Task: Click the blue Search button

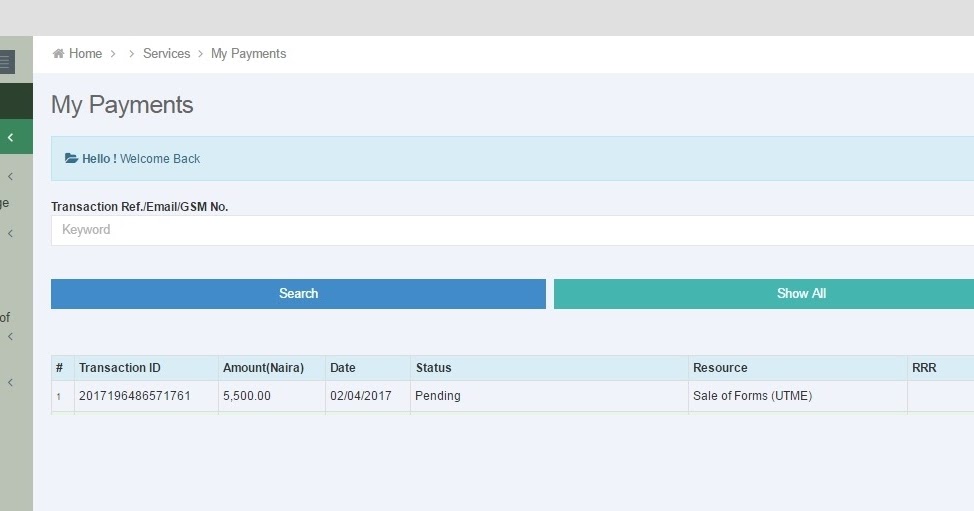Action: tap(298, 294)
